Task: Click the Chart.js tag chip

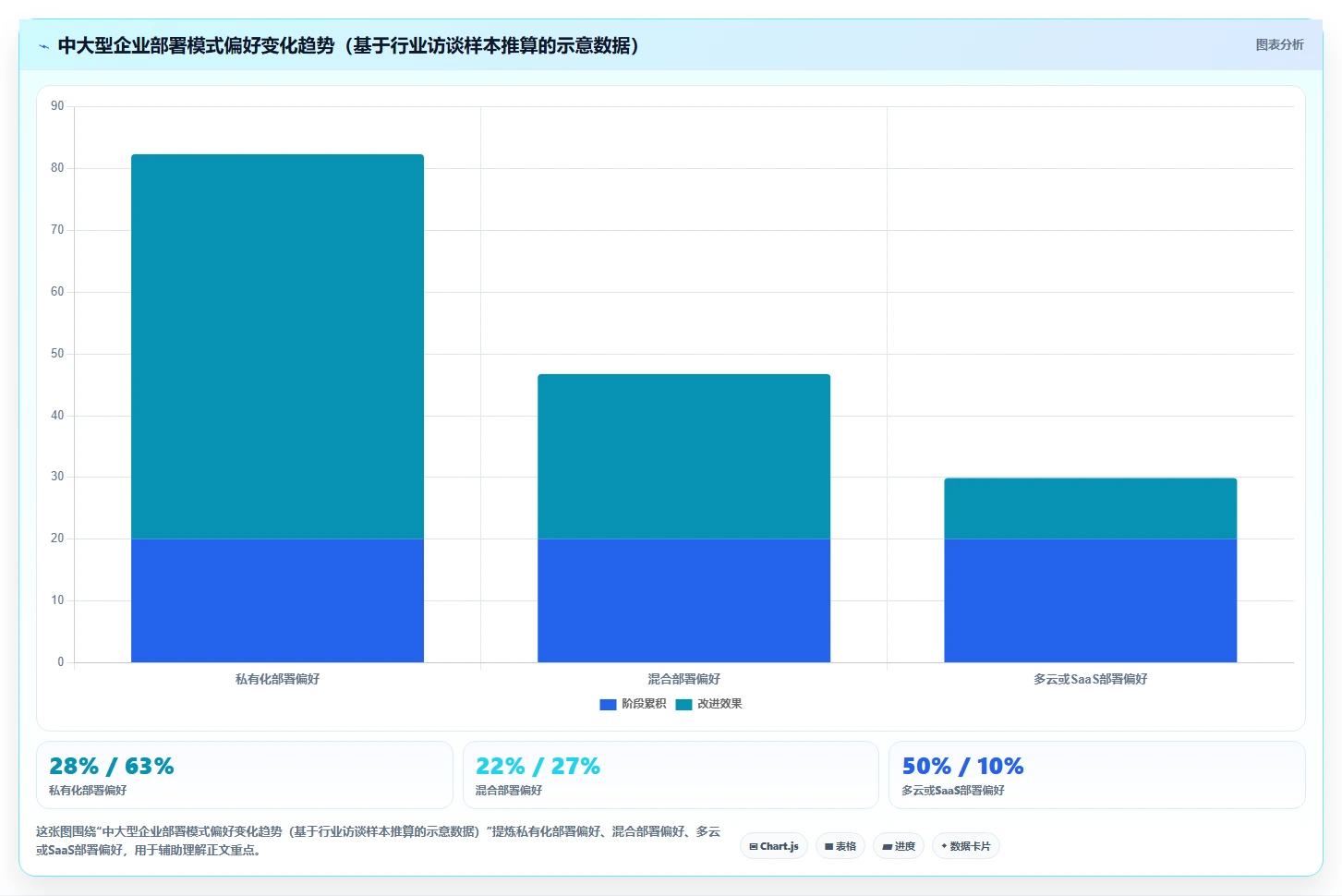Action: click(x=774, y=846)
